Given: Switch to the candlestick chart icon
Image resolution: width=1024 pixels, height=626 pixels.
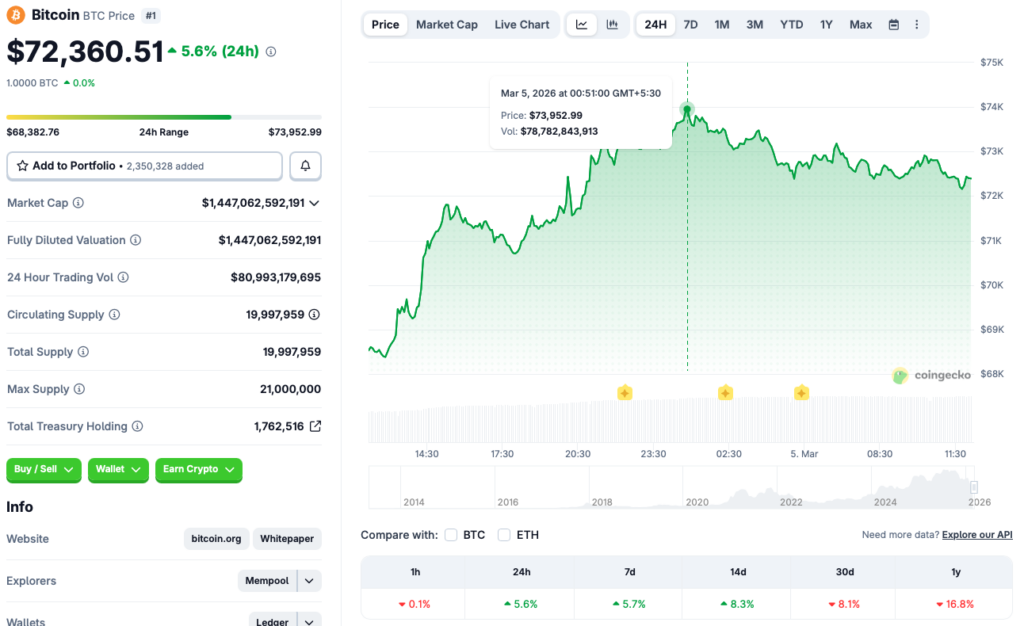Looking at the screenshot, I should (612, 24).
